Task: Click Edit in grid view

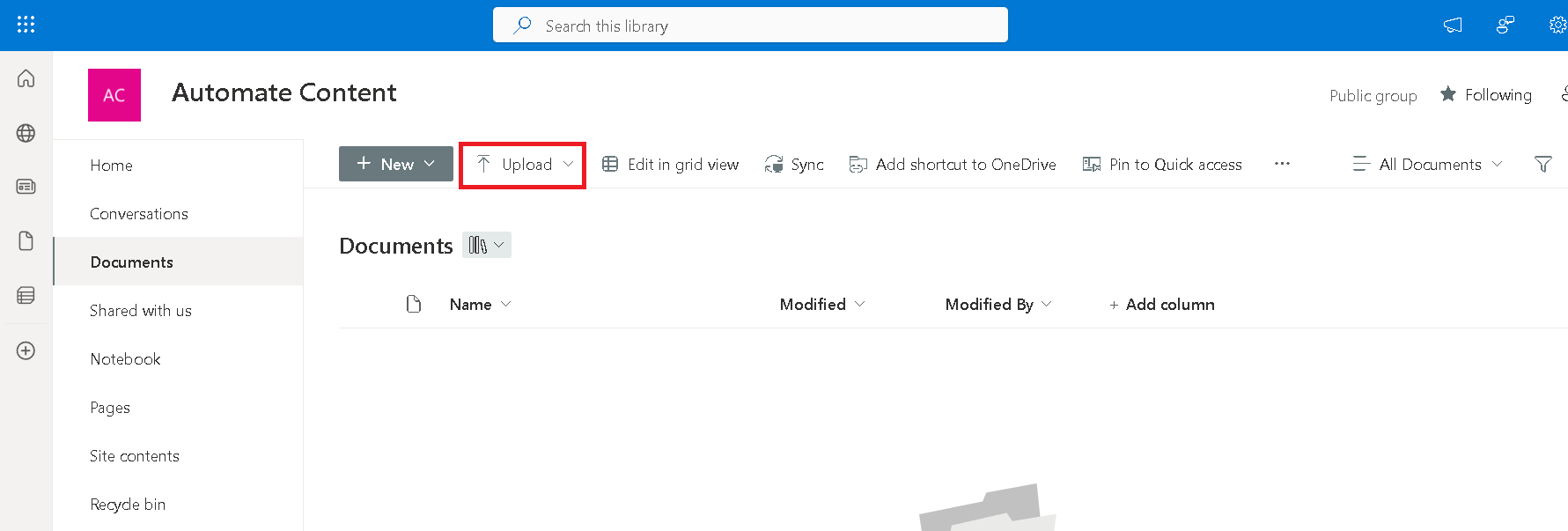Action: coord(671,164)
